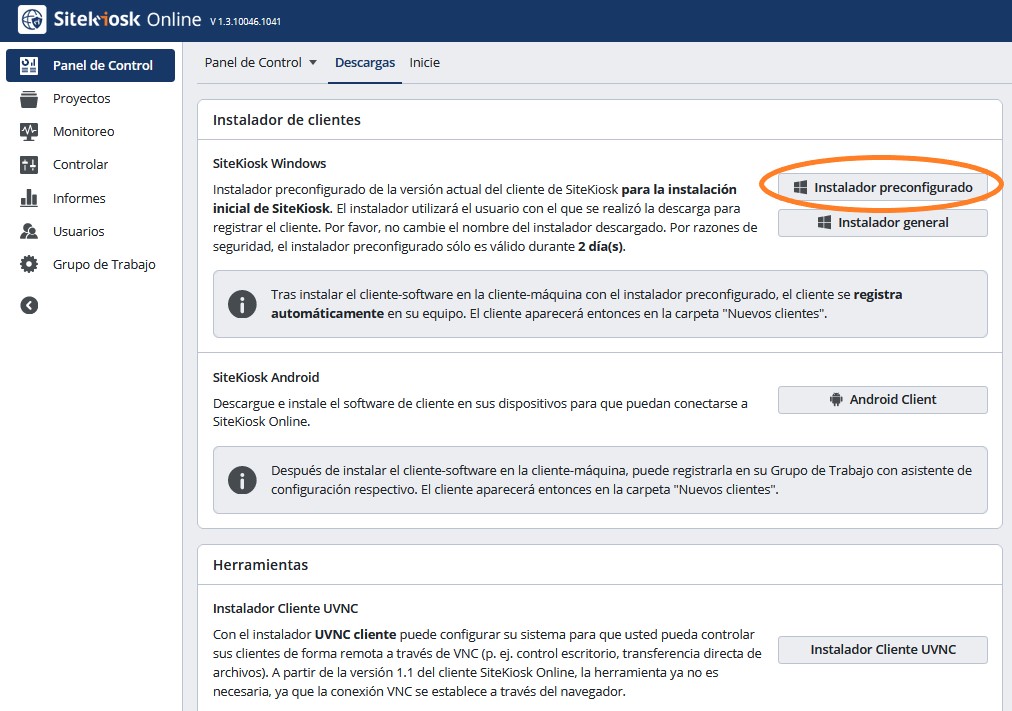Screen dimensions: 1012x711
Task: Expand the Panel de Control dropdown arrow
Action: (x=313, y=63)
